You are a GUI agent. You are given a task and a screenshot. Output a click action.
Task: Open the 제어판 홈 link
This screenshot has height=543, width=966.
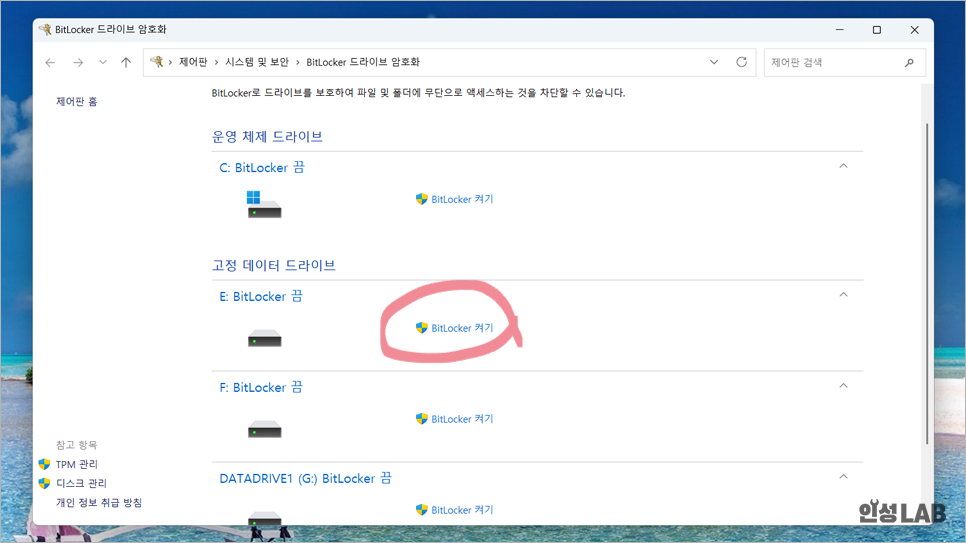[x=76, y=101]
